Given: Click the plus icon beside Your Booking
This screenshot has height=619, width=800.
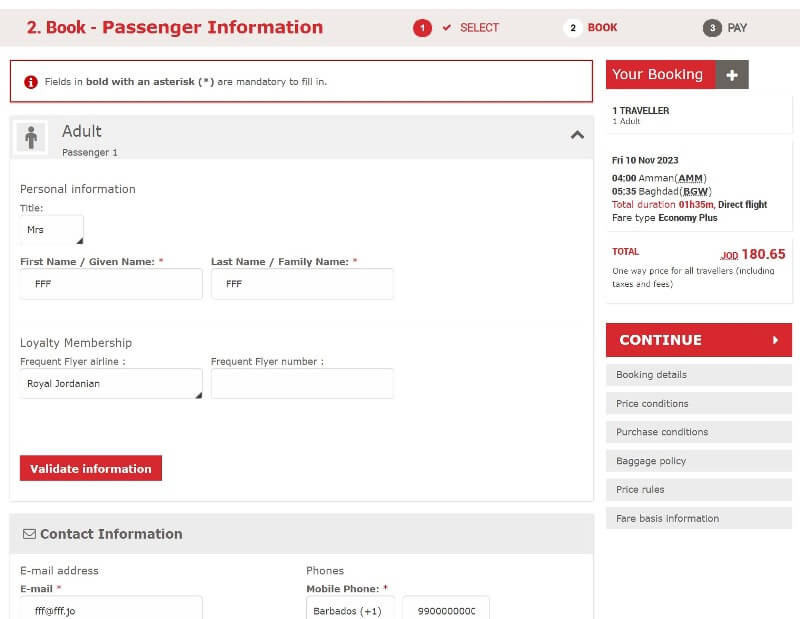Looking at the screenshot, I should [x=732, y=75].
